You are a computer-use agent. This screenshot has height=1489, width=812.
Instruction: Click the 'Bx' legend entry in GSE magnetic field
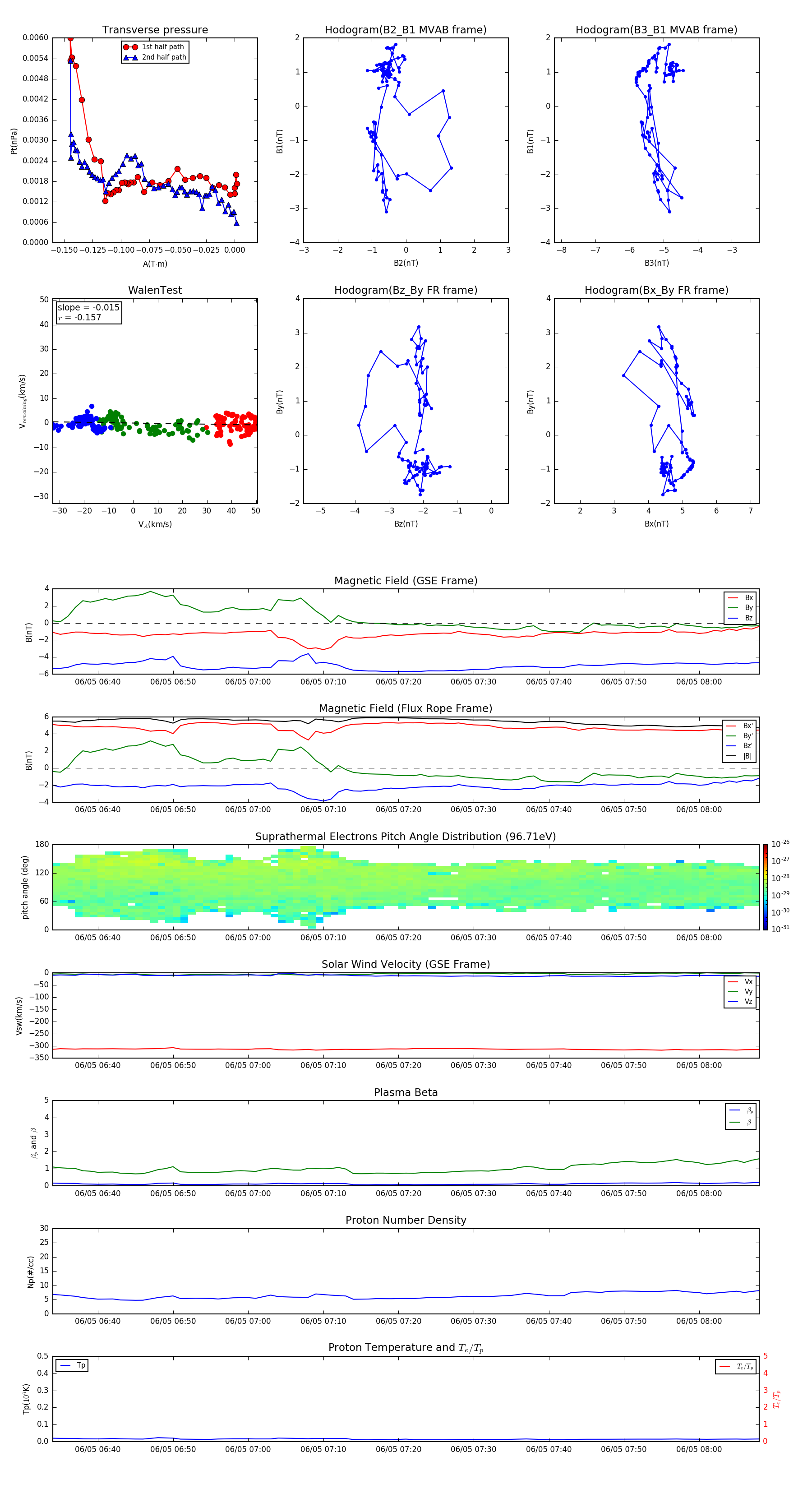(x=741, y=598)
